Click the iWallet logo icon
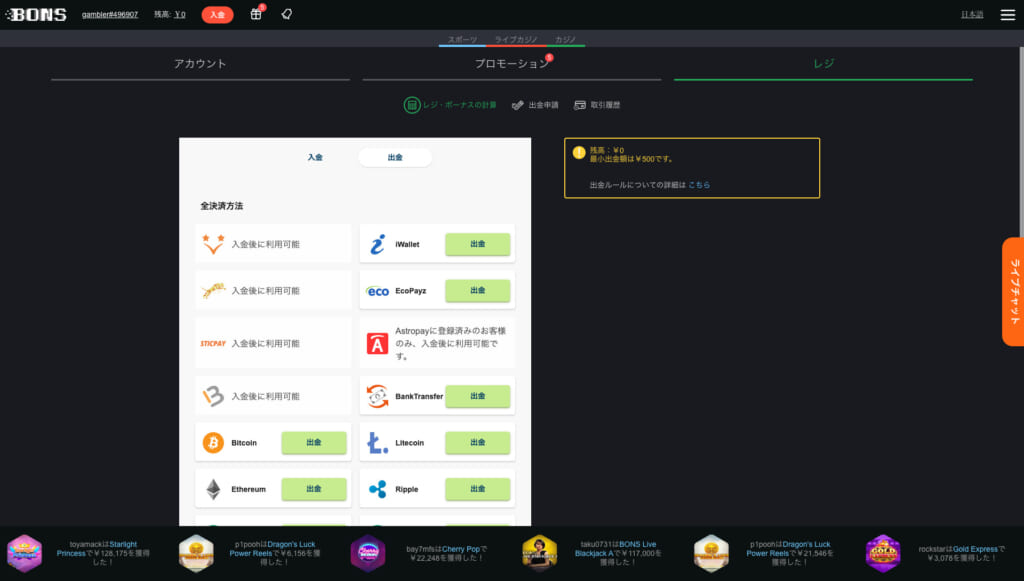1024x581 pixels. pyautogui.click(x=377, y=244)
